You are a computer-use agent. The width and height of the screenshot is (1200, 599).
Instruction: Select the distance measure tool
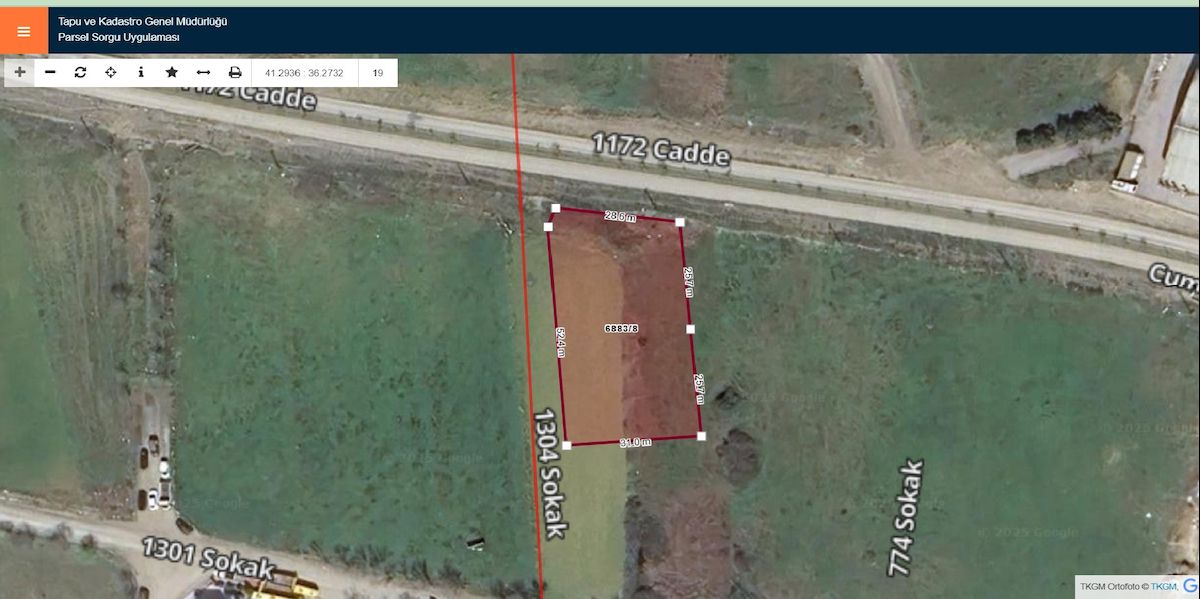pyautogui.click(x=203, y=72)
